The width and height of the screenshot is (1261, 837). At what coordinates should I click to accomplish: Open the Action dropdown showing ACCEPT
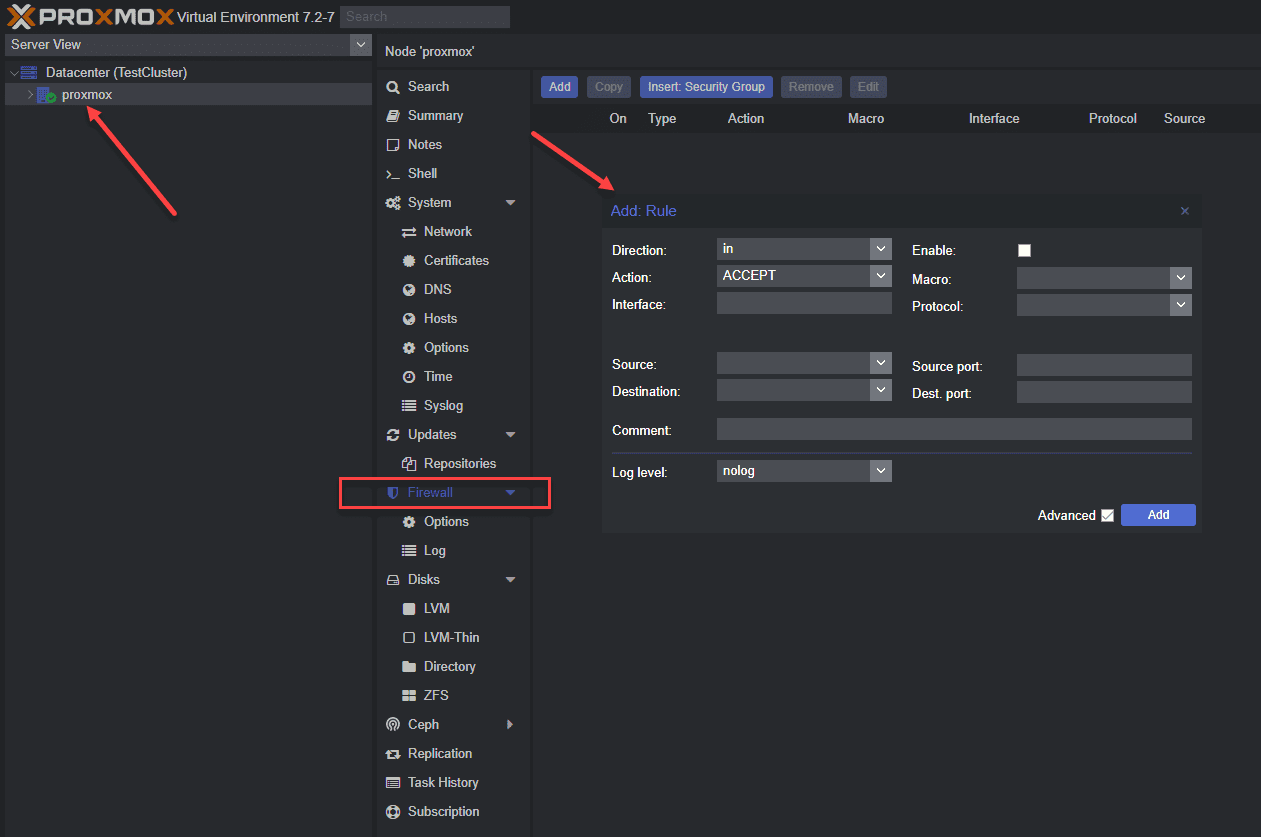coord(880,276)
